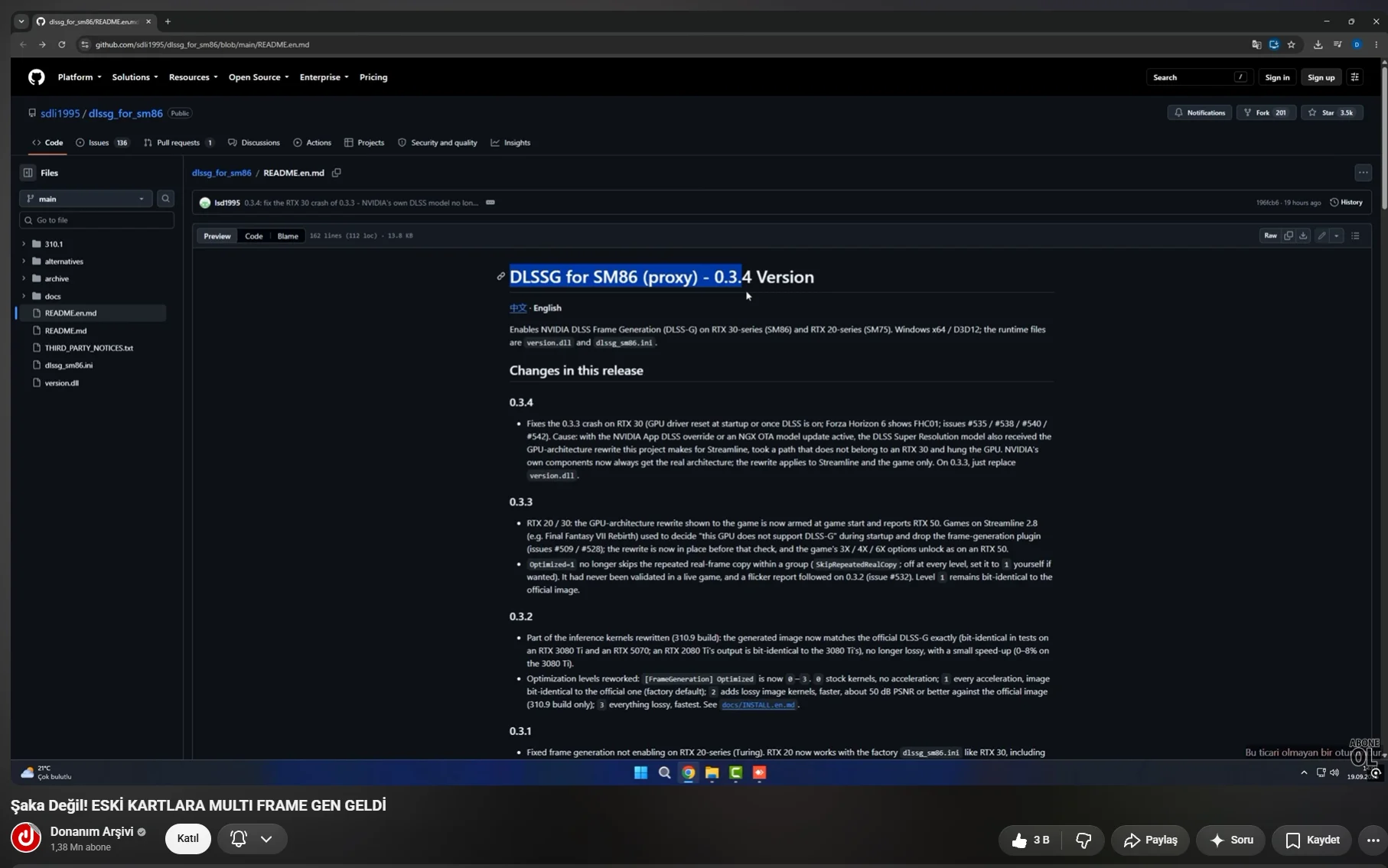
Task: Open the browser tab search chevron
Action: tap(21, 21)
